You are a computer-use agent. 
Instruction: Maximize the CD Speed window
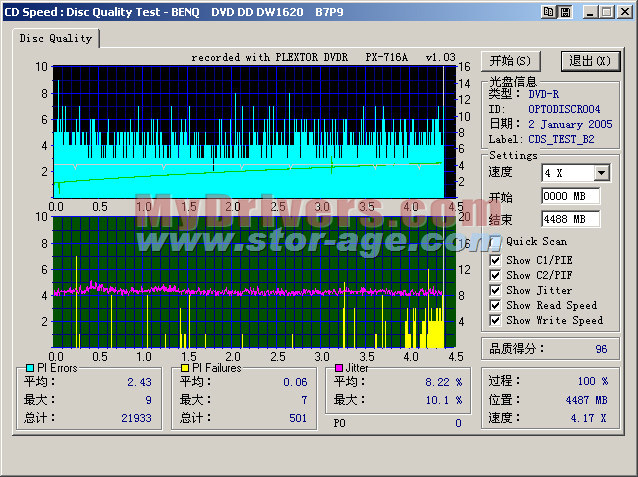[x=607, y=11]
